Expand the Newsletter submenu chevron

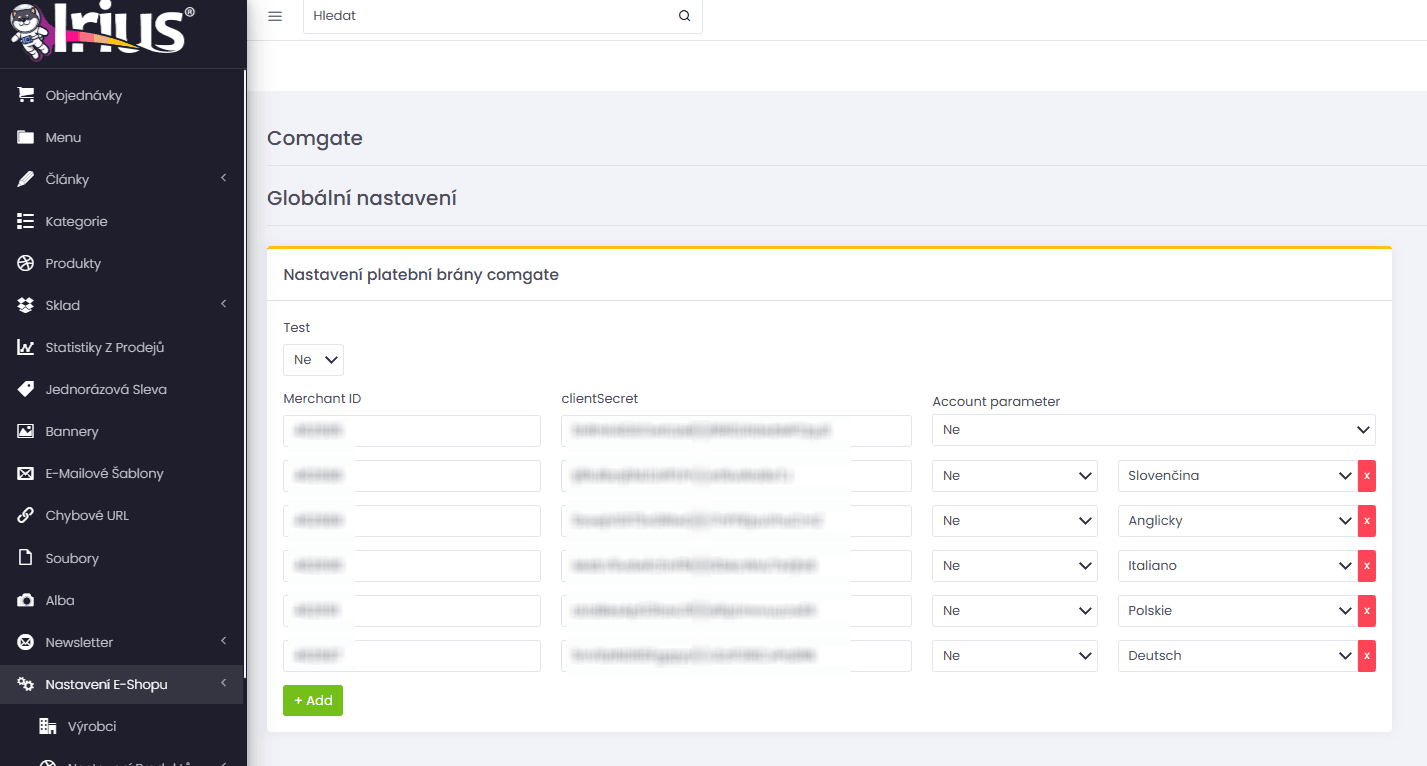224,641
